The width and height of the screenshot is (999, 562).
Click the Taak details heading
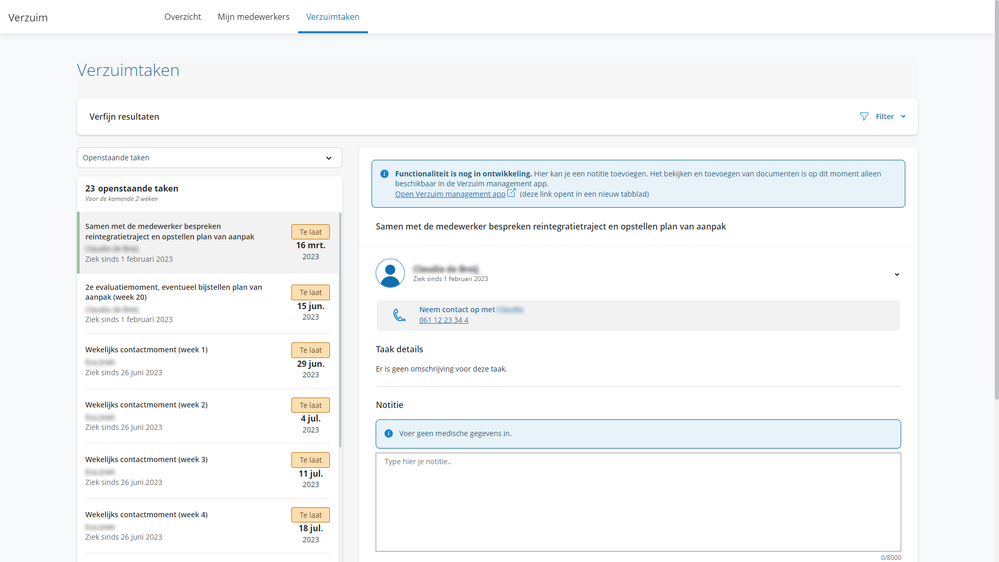[x=399, y=349]
